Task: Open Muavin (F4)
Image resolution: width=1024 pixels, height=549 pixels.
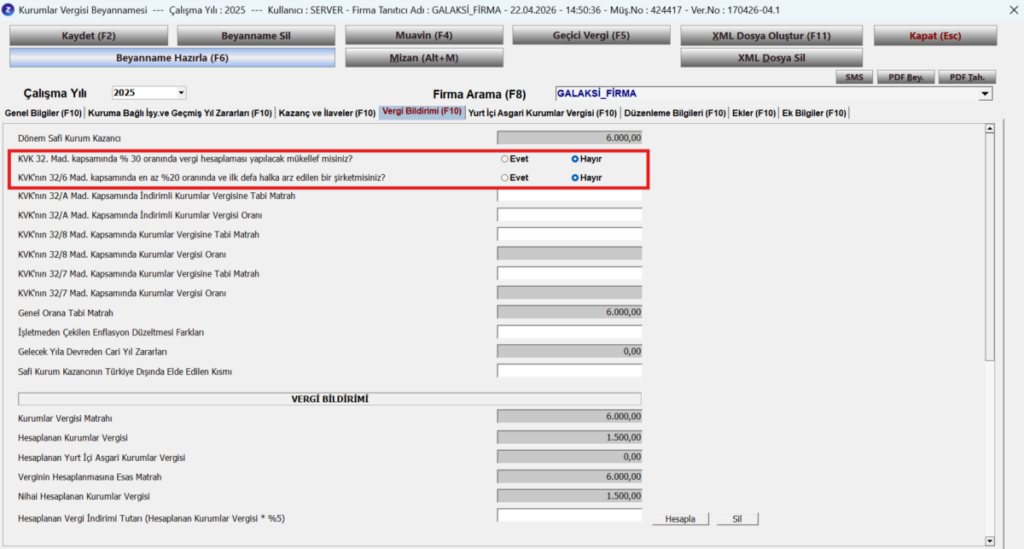Action: (x=424, y=36)
